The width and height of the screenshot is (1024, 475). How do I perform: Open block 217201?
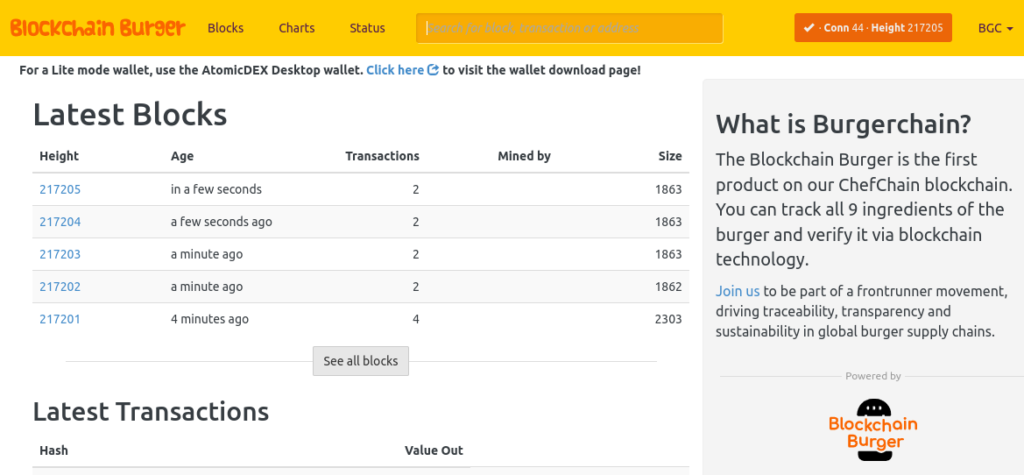click(60, 319)
